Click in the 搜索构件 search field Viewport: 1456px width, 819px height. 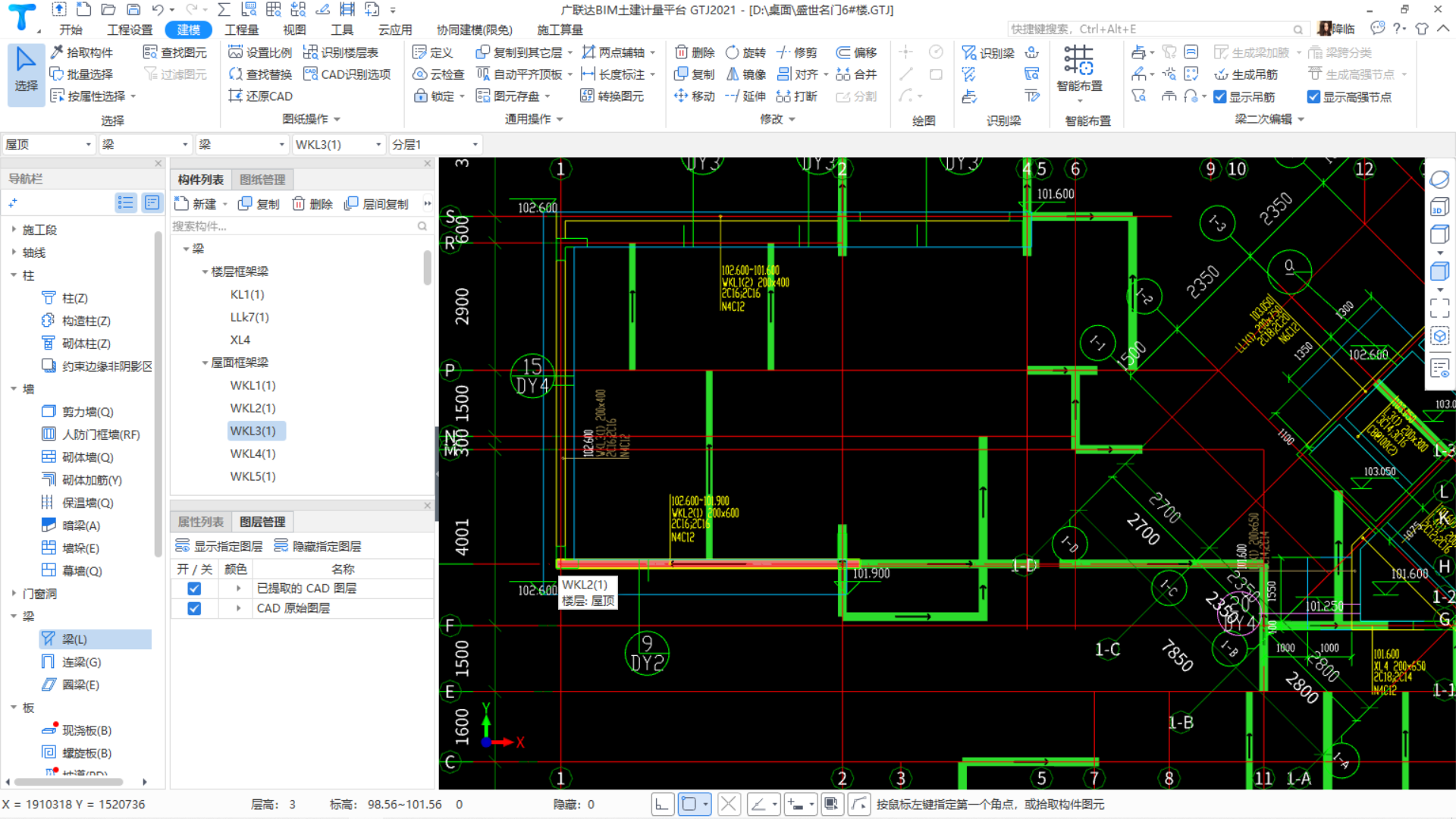(x=300, y=226)
